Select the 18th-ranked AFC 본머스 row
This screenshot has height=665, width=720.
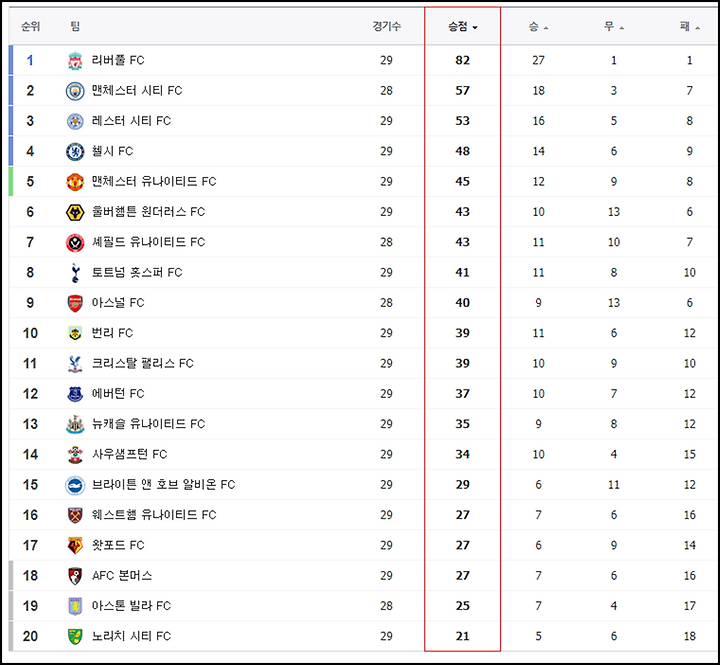363,575
